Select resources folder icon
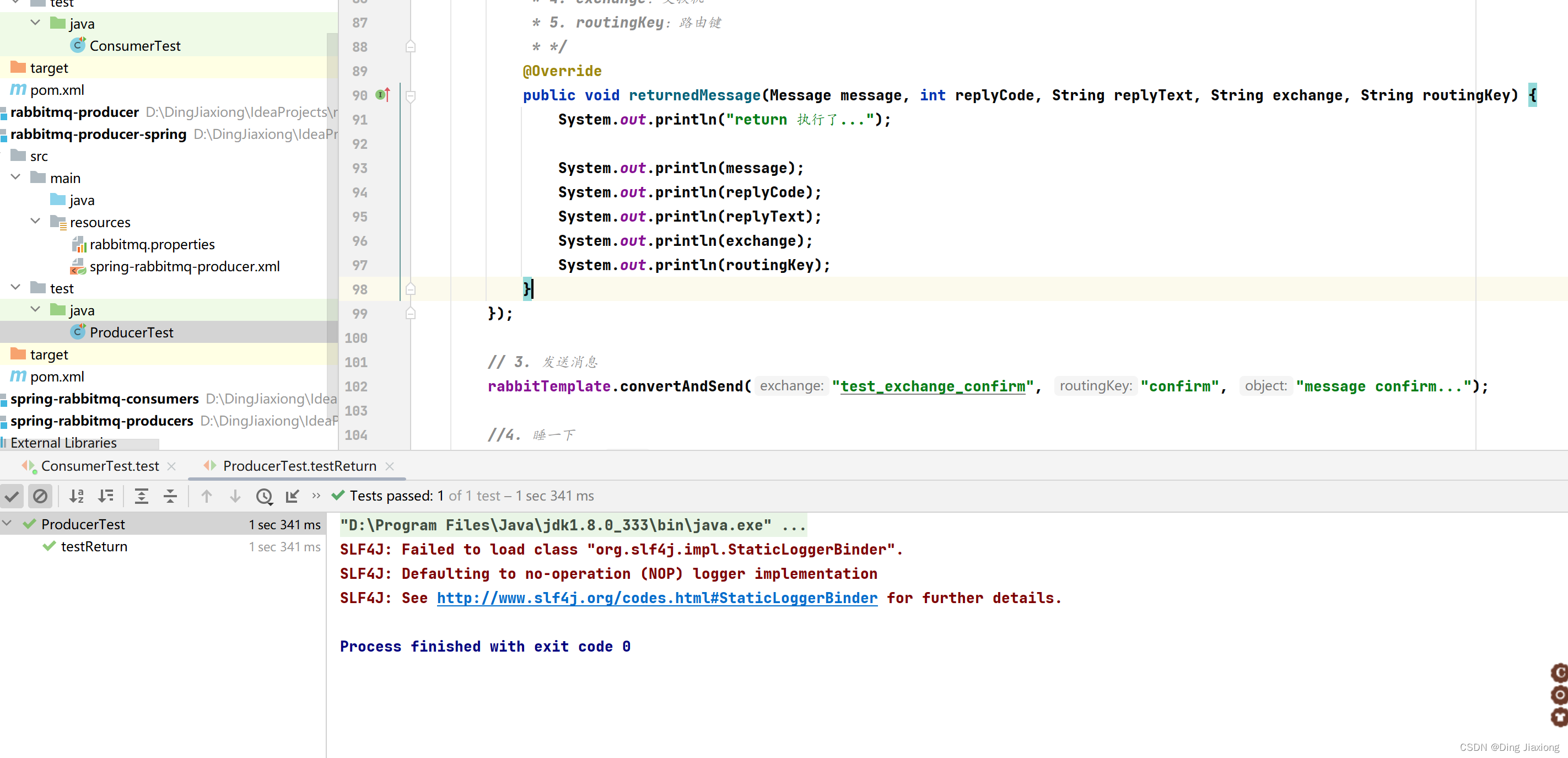 pyautogui.click(x=58, y=222)
